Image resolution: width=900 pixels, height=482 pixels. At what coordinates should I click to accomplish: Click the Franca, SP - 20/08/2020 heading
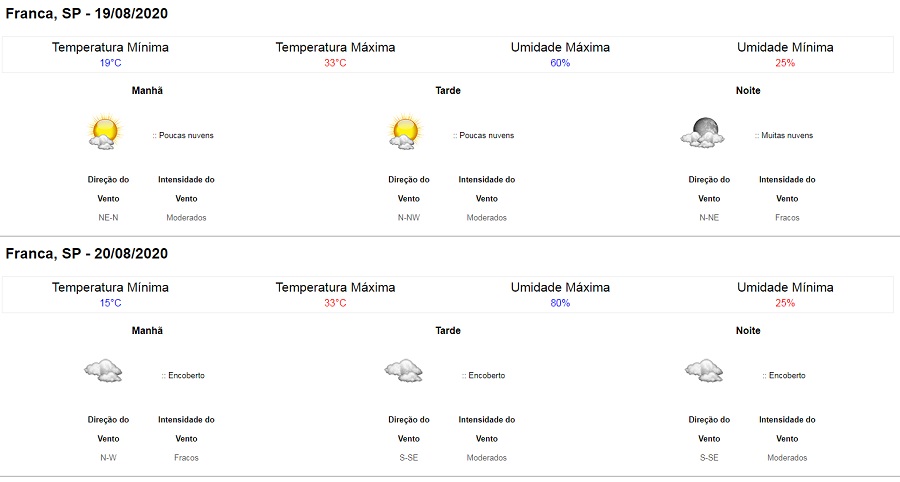click(x=87, y=254)
